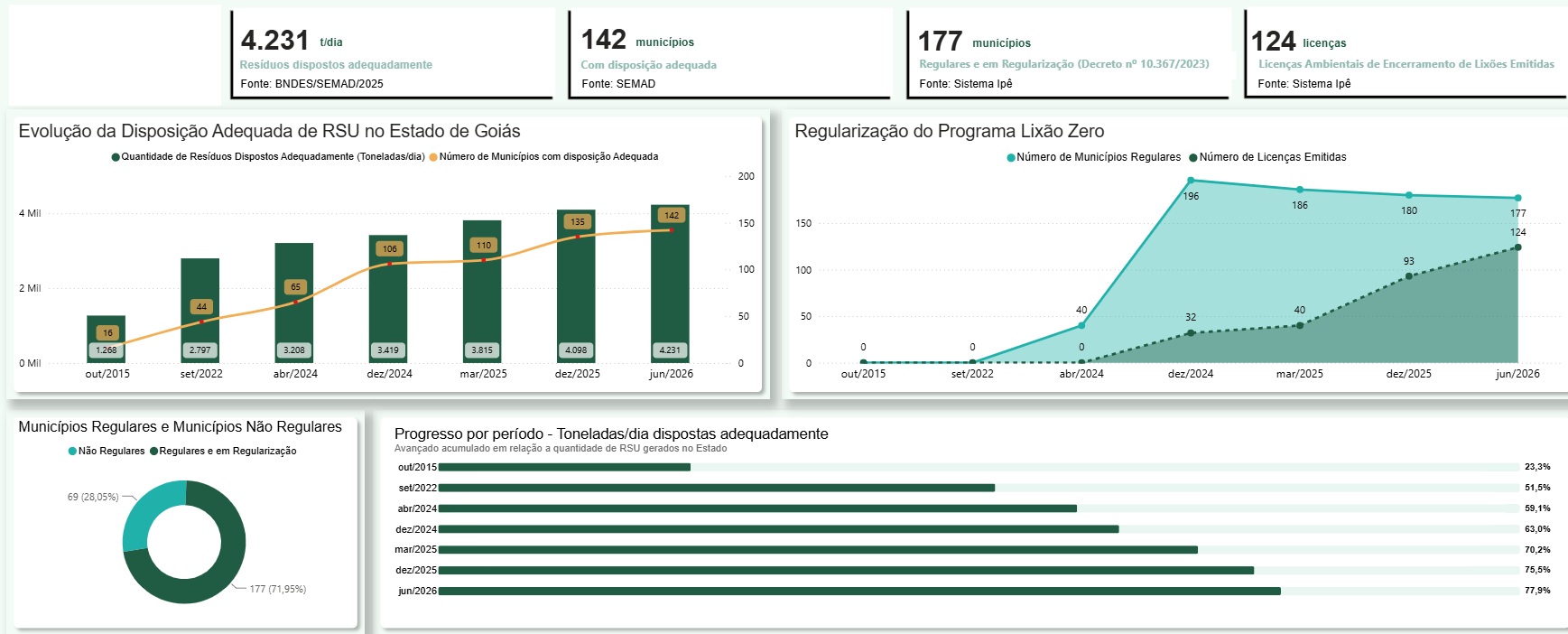The height and width of the screenshot is (634, 1568).
Task: Click the set/2022 green column in Evolução chart
Action: (199, 311)
